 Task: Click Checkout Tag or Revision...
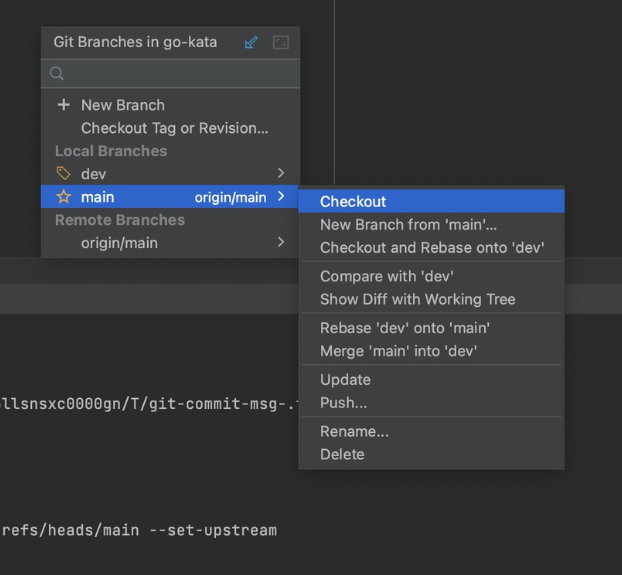pos(175,128)
